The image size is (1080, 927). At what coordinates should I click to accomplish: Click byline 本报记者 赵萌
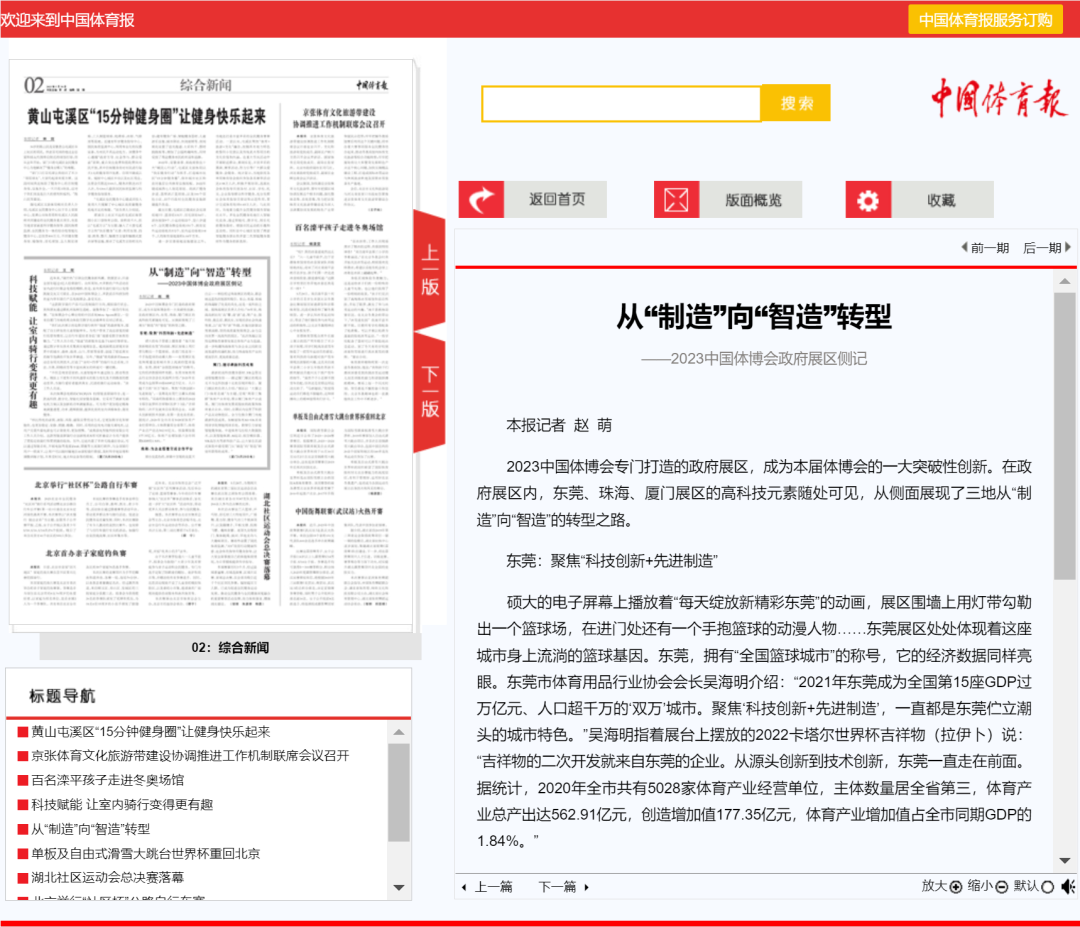point(559,426)
